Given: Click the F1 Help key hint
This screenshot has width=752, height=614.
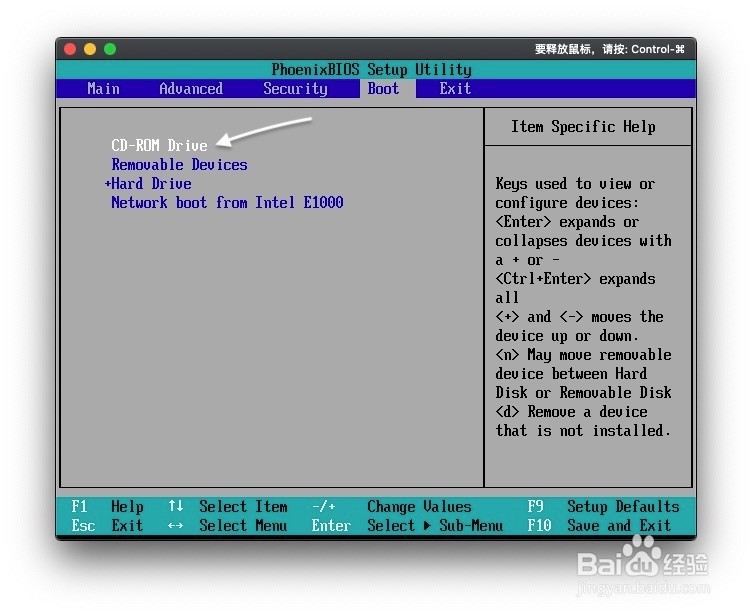Looking at the screenshot, I should [107, 507].
